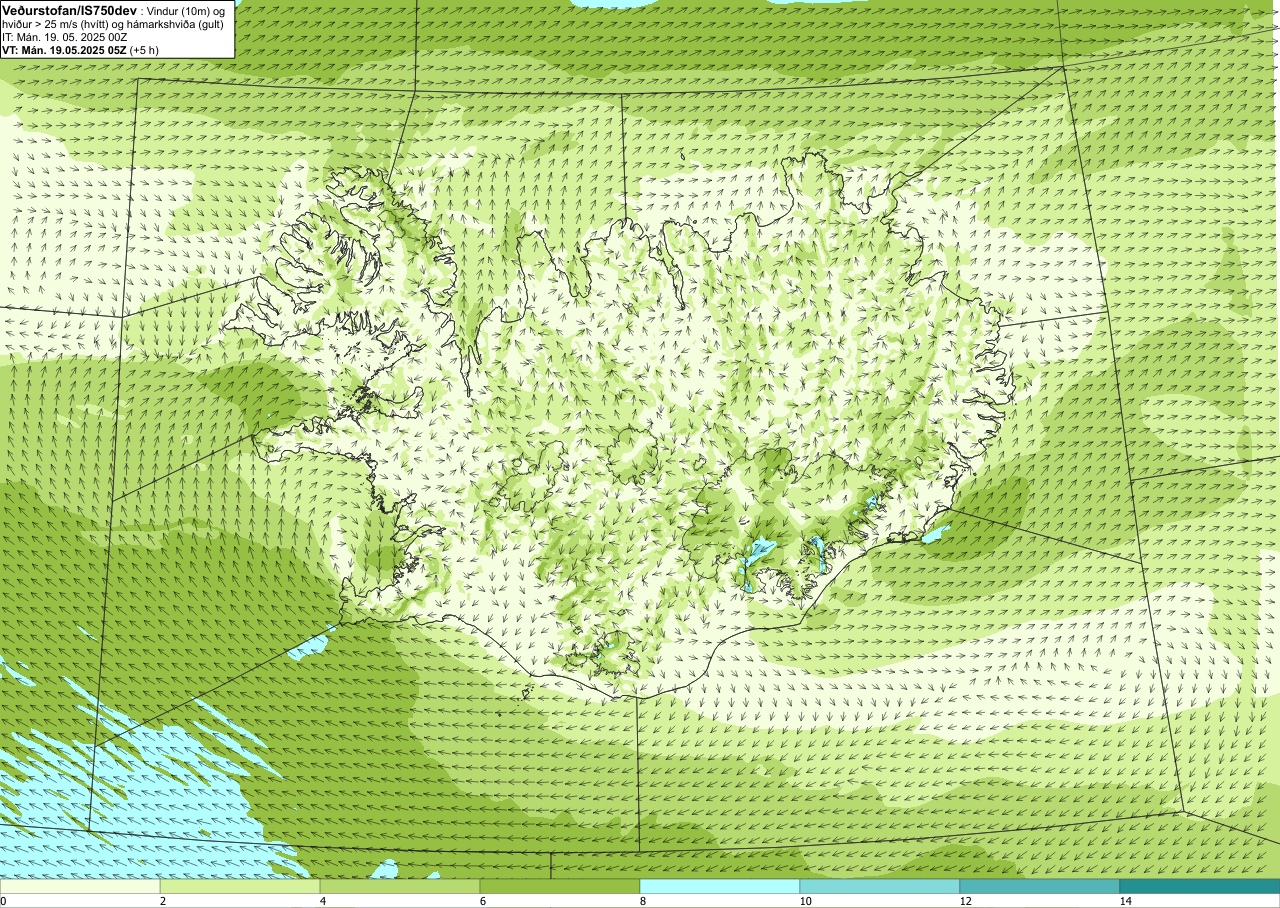1280x908 pixels.
Task: Click the legend scale value "4"
Action: coord(323,901)
